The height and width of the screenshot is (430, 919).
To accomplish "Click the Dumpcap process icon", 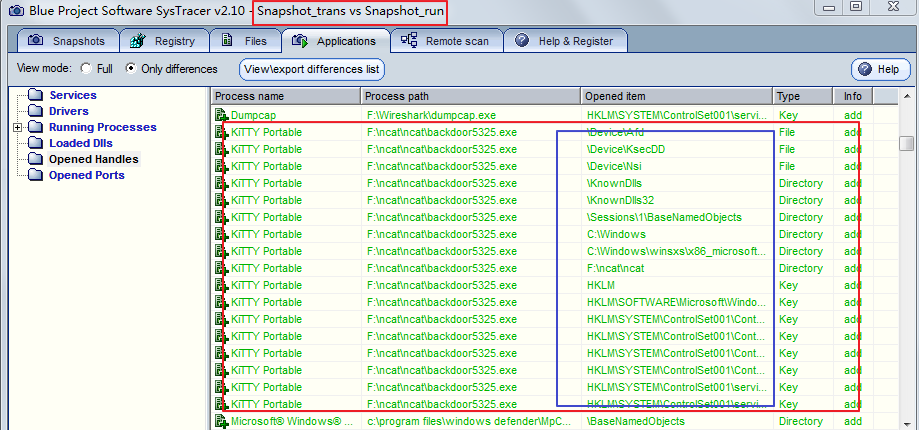I will click(x=222, y=115).
